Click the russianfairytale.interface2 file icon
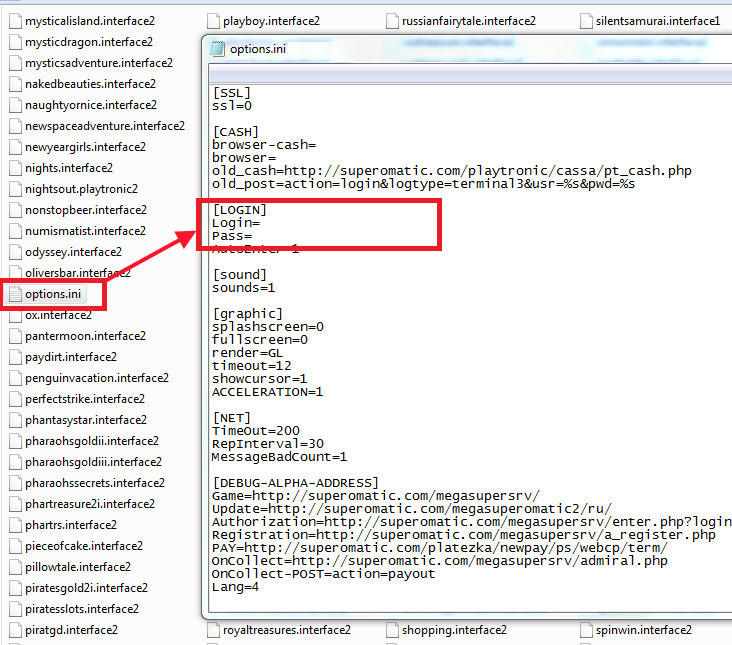Image resolution: width=732 pixels, height=645 pixels. [x=393, y=21]
